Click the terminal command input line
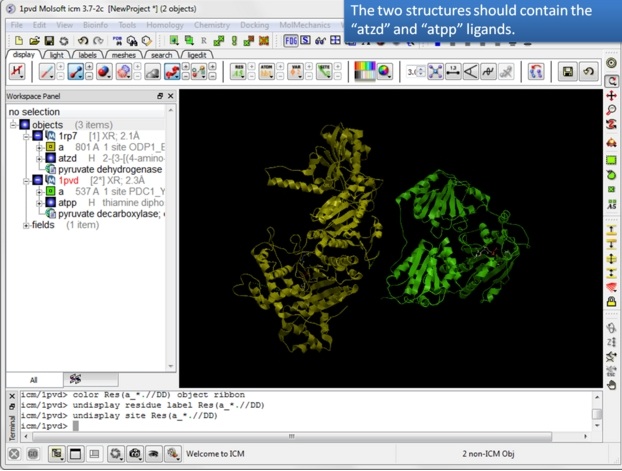Image resolution: width=622 pixels, height=471 pixels. [300, 426]
